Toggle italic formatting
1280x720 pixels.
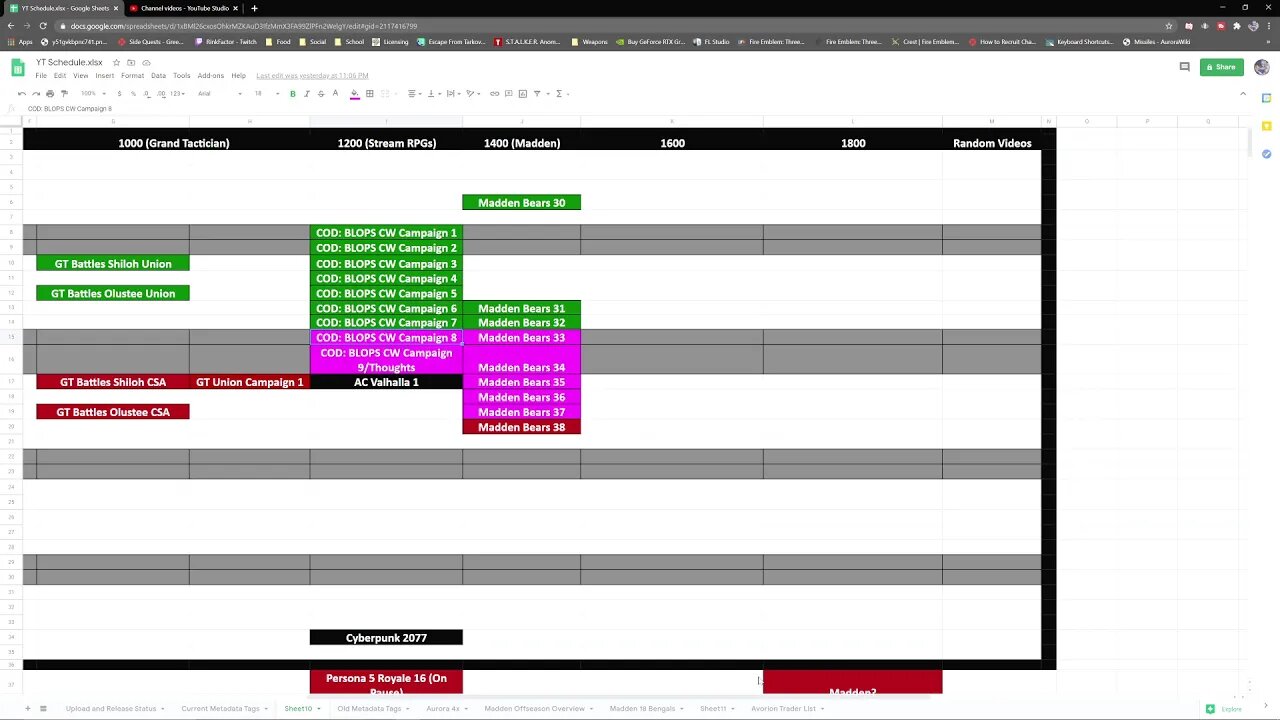click(x=307, y=94)
